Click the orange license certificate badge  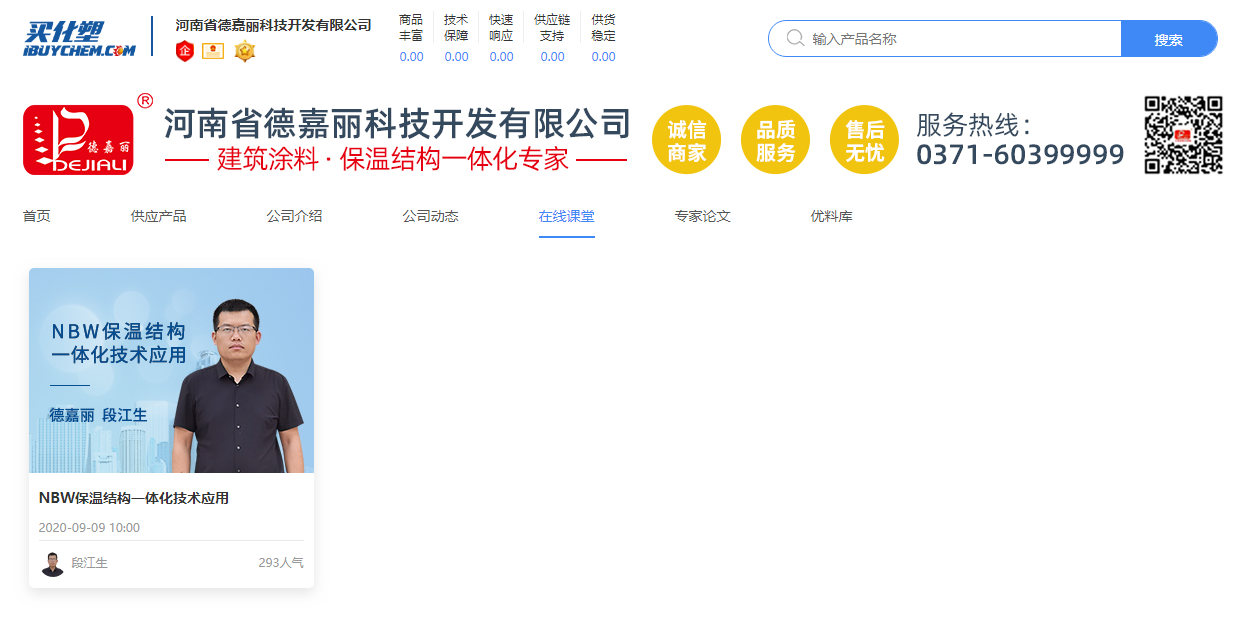(x=213, y=51)
